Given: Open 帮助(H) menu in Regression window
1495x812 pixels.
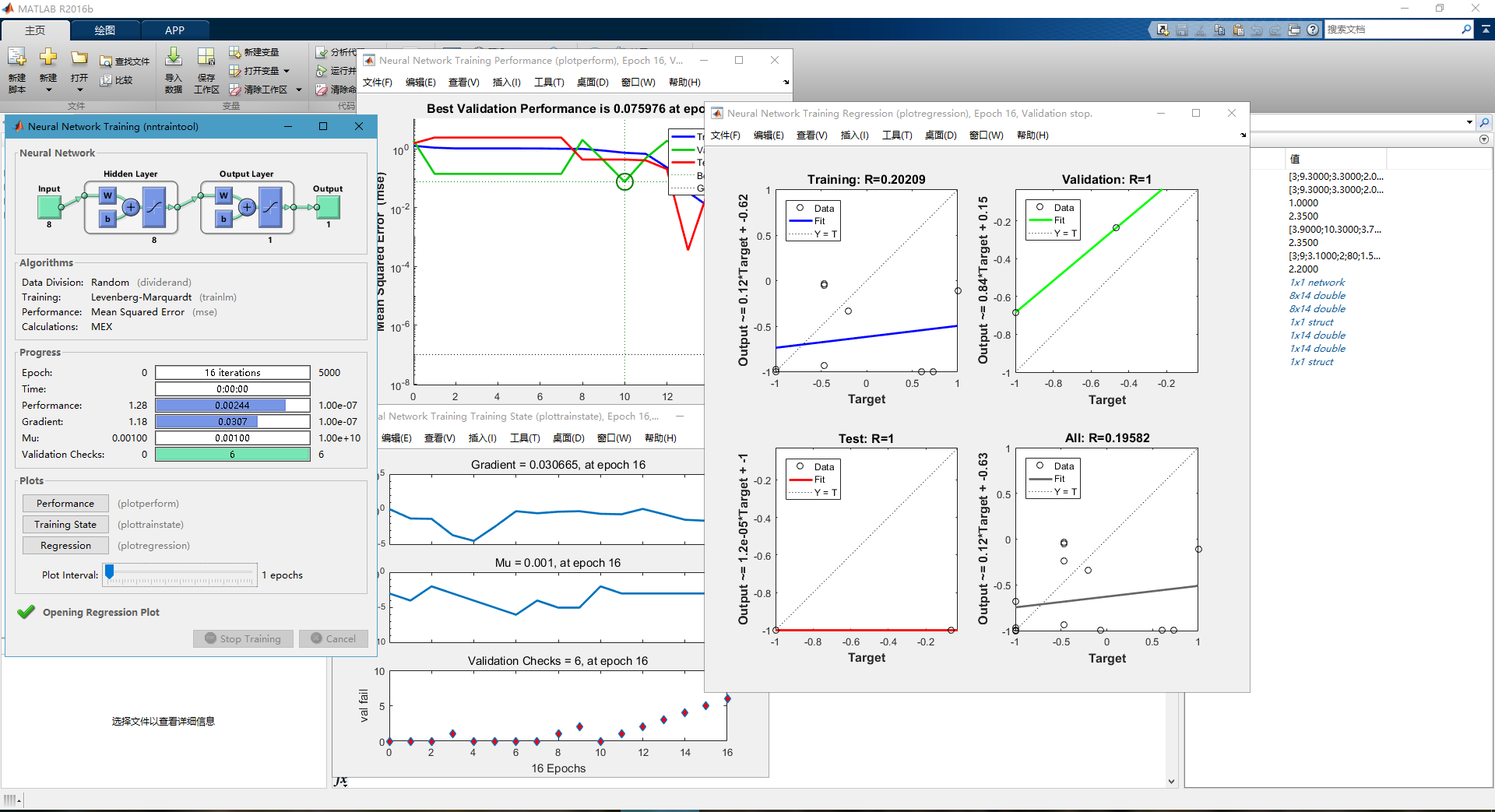Looking at the screenshot, I should [x=1032, y=135].
